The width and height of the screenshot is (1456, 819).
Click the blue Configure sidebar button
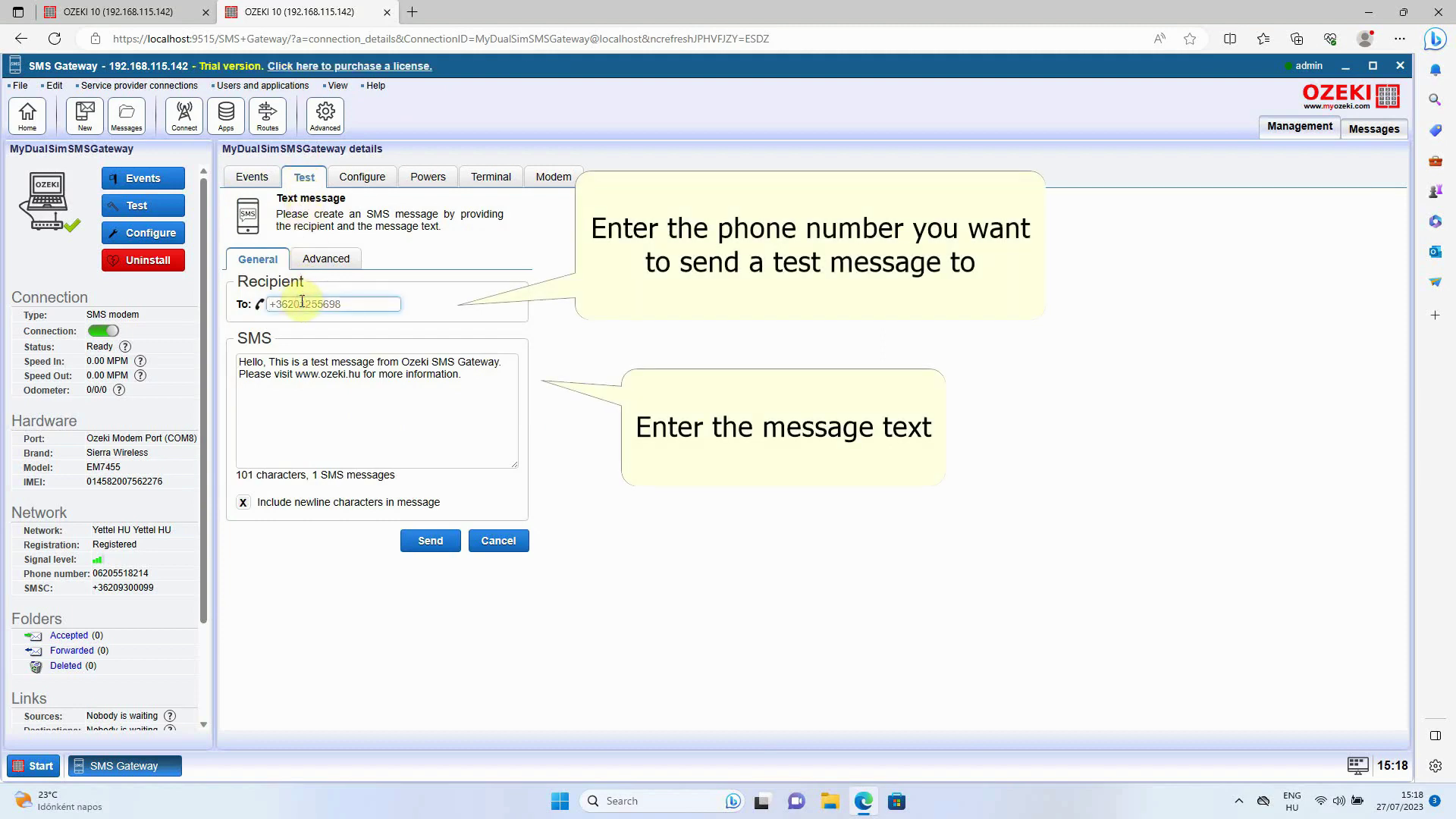(143, 233)
